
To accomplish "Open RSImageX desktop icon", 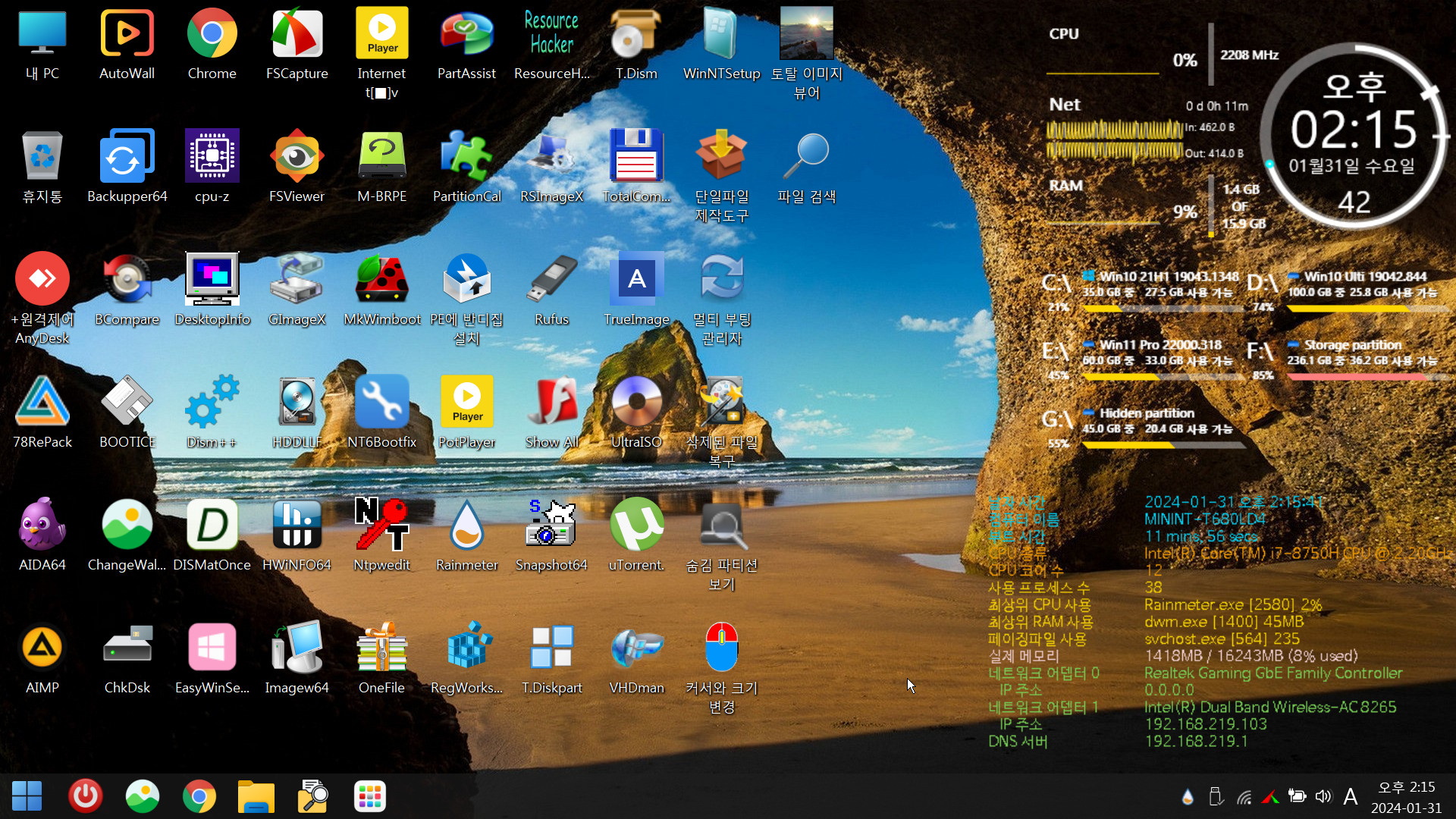I will coord(551,167).
